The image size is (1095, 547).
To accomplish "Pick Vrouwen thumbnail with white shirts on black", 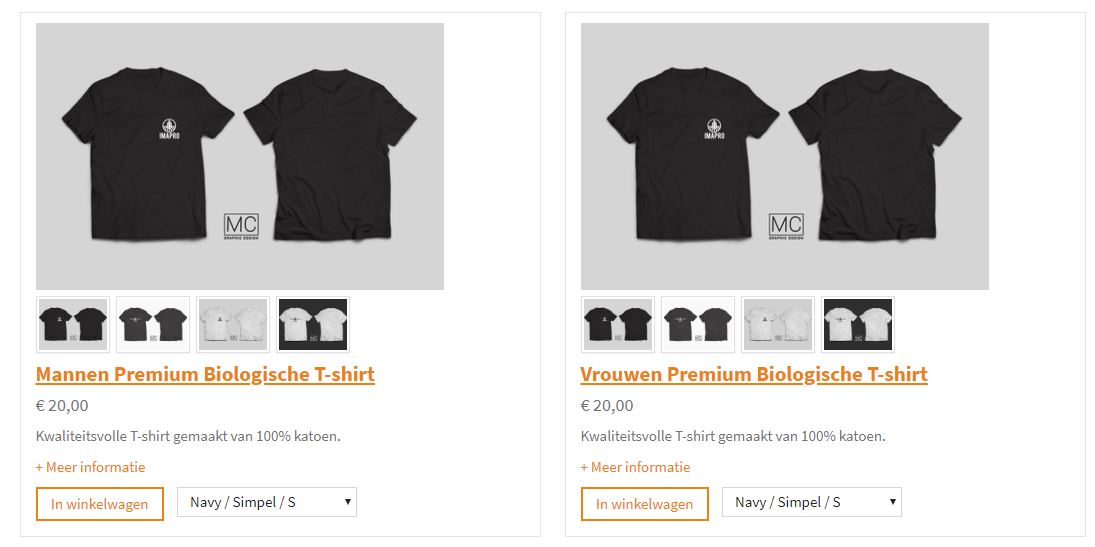I will tap(858, 325).
